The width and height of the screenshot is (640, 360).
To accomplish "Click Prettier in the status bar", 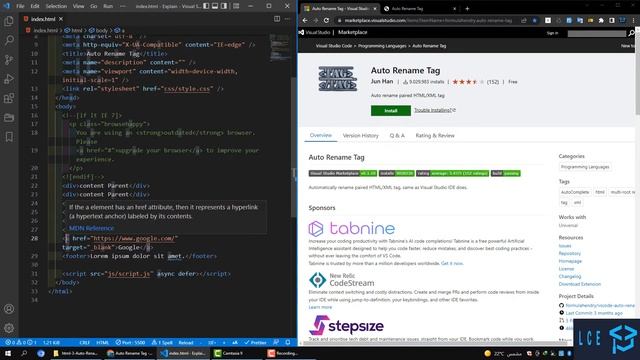I will tap(256, 342).
